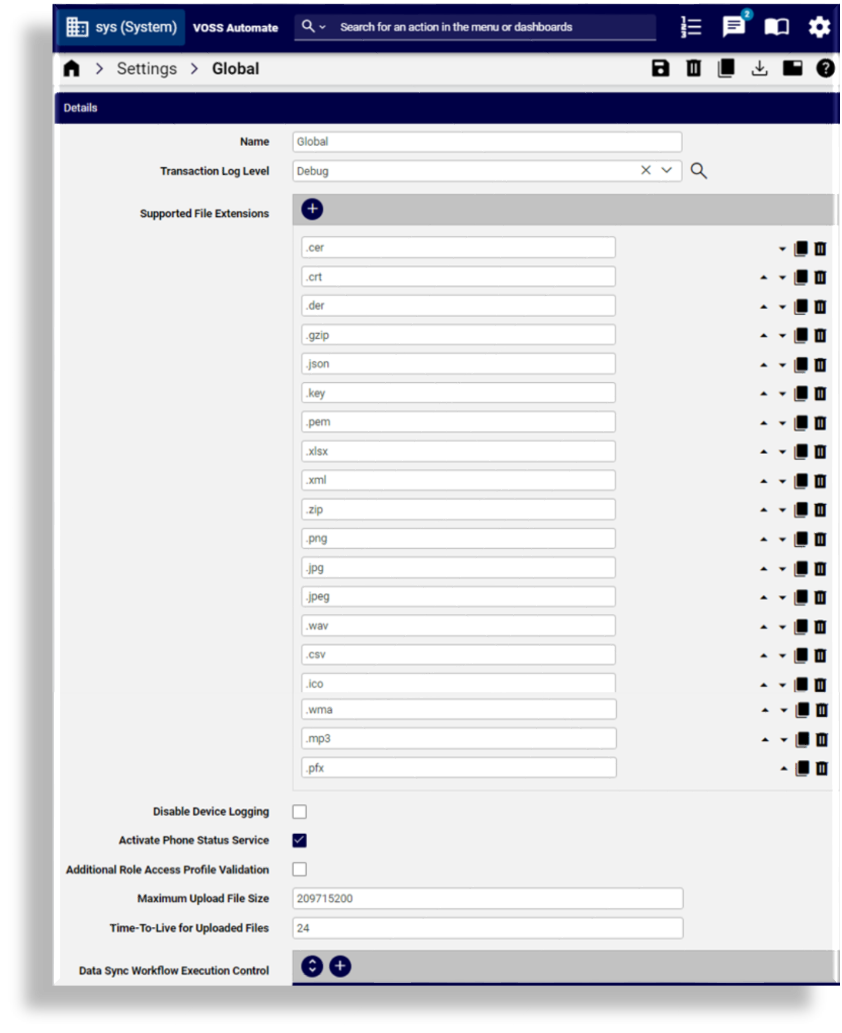Viewport: 842px width, 1033px height.
Task: Remove the .cer extension entry
Action: coord(821,248)
